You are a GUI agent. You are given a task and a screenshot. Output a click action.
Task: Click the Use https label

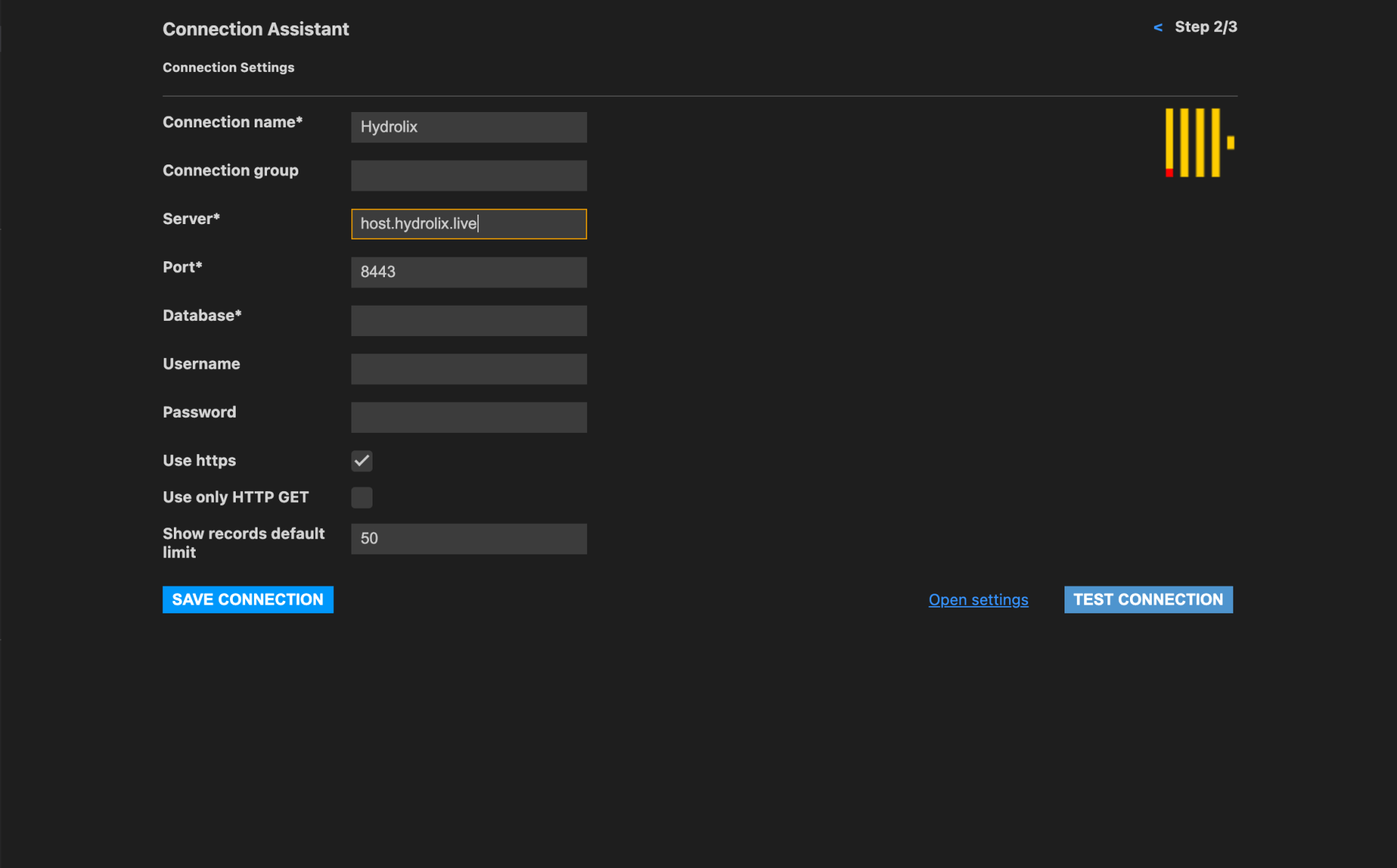coord(199,461)
